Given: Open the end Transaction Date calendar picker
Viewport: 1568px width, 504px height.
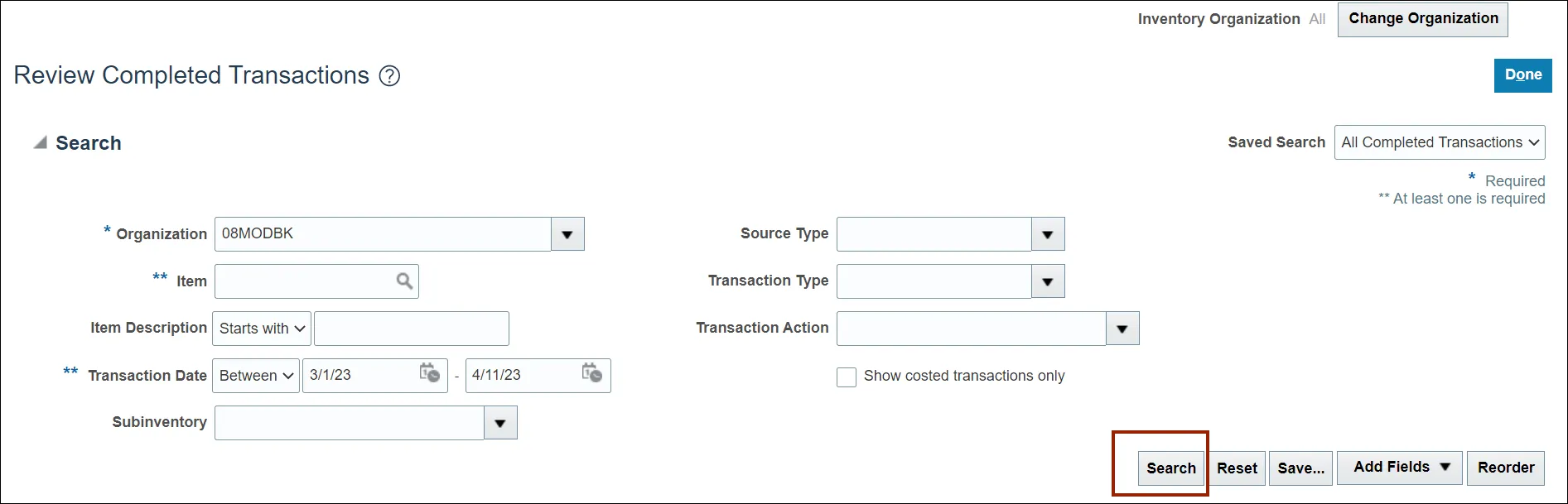Looking at the screenshot, I should 591,373.
